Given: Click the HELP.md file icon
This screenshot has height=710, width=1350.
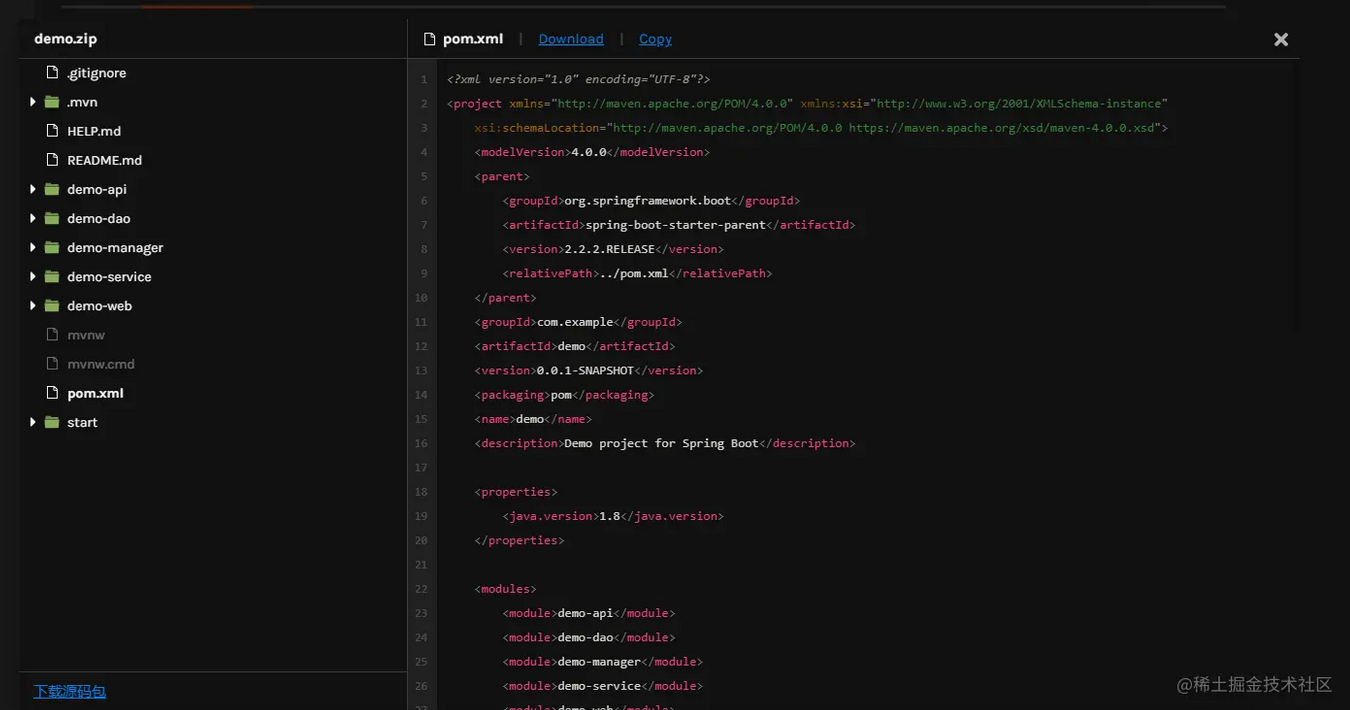Looking at the screenshot, I should tap(52, 131).
